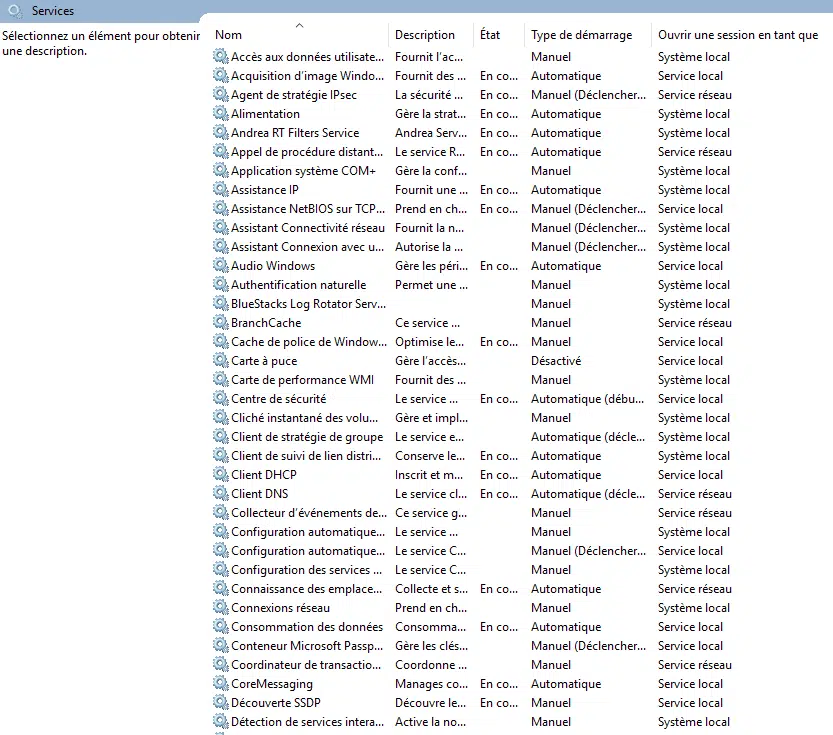
Task: Select Cliché instantané des volumes service name
Action: (304, 418)
